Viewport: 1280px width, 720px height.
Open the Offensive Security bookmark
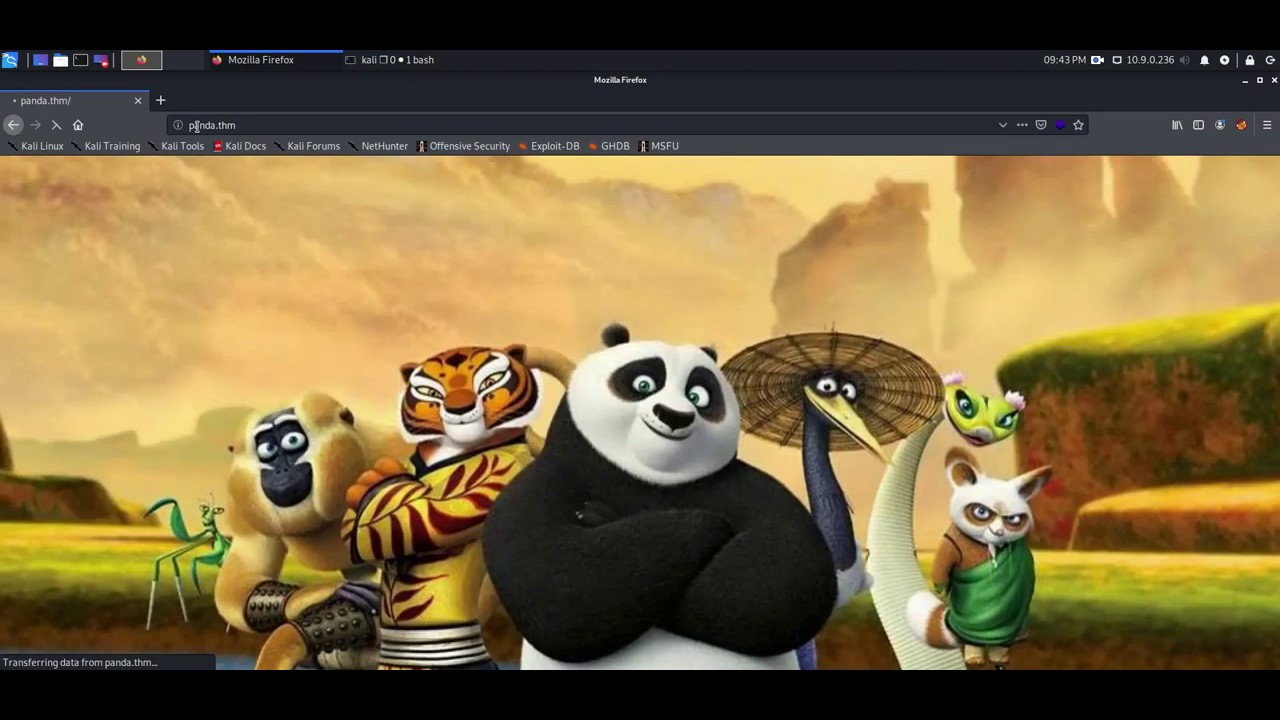pos(463,146)
